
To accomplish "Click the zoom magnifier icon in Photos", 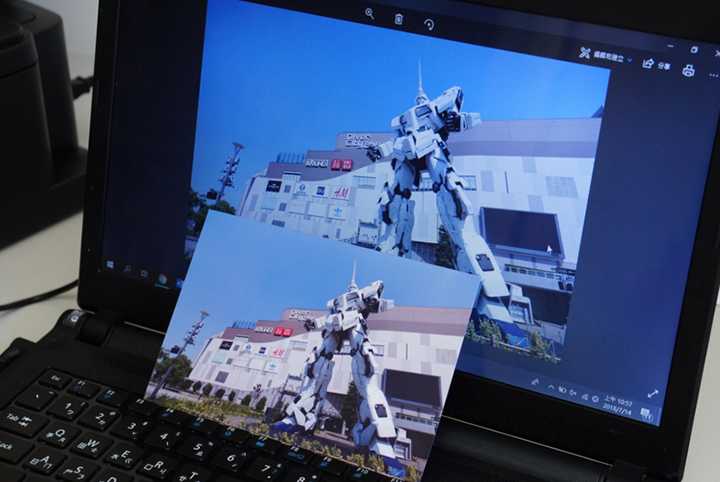I will [369, 14].
